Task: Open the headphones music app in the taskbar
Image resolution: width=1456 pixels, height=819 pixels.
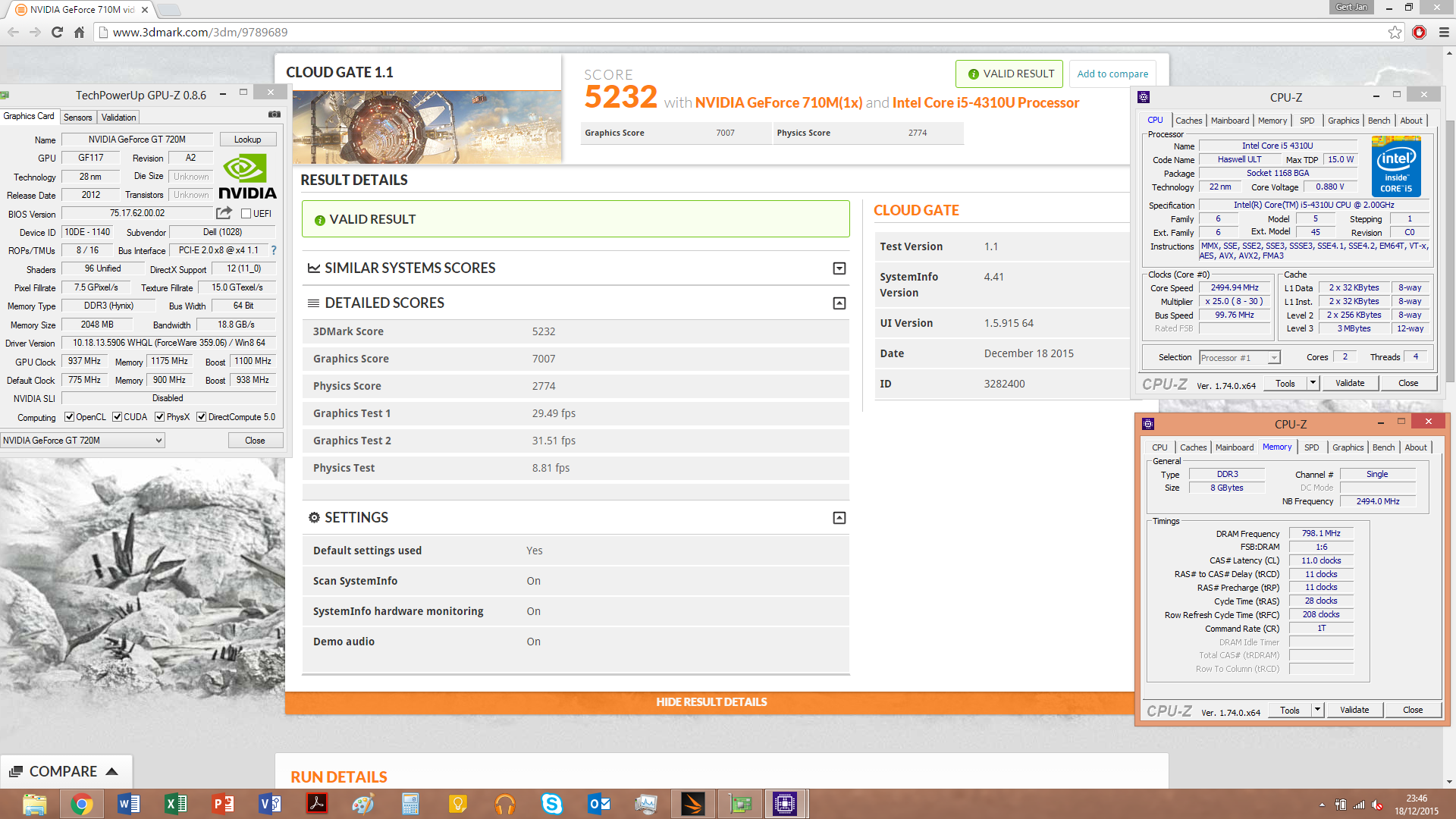Action: point(505,804)
